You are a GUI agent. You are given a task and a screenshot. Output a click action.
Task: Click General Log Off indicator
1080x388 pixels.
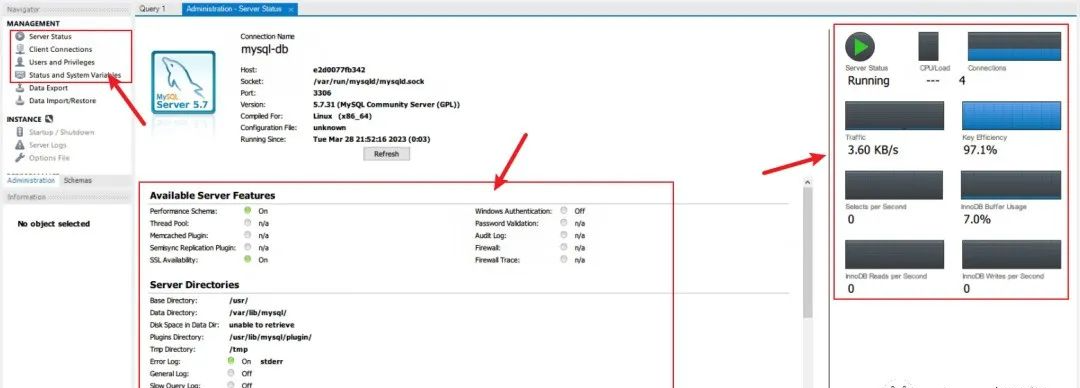[x=231, y=373]
